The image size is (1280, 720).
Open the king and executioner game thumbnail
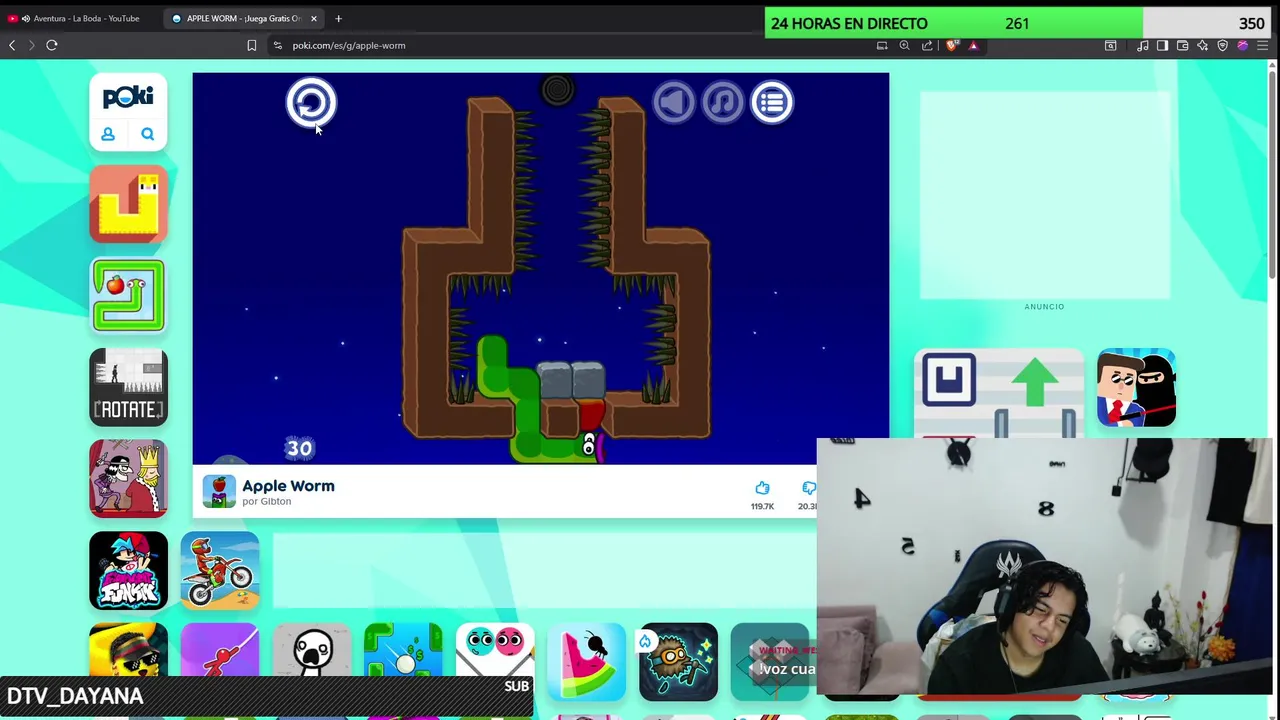pyautogui.click(x=128, y=479)
